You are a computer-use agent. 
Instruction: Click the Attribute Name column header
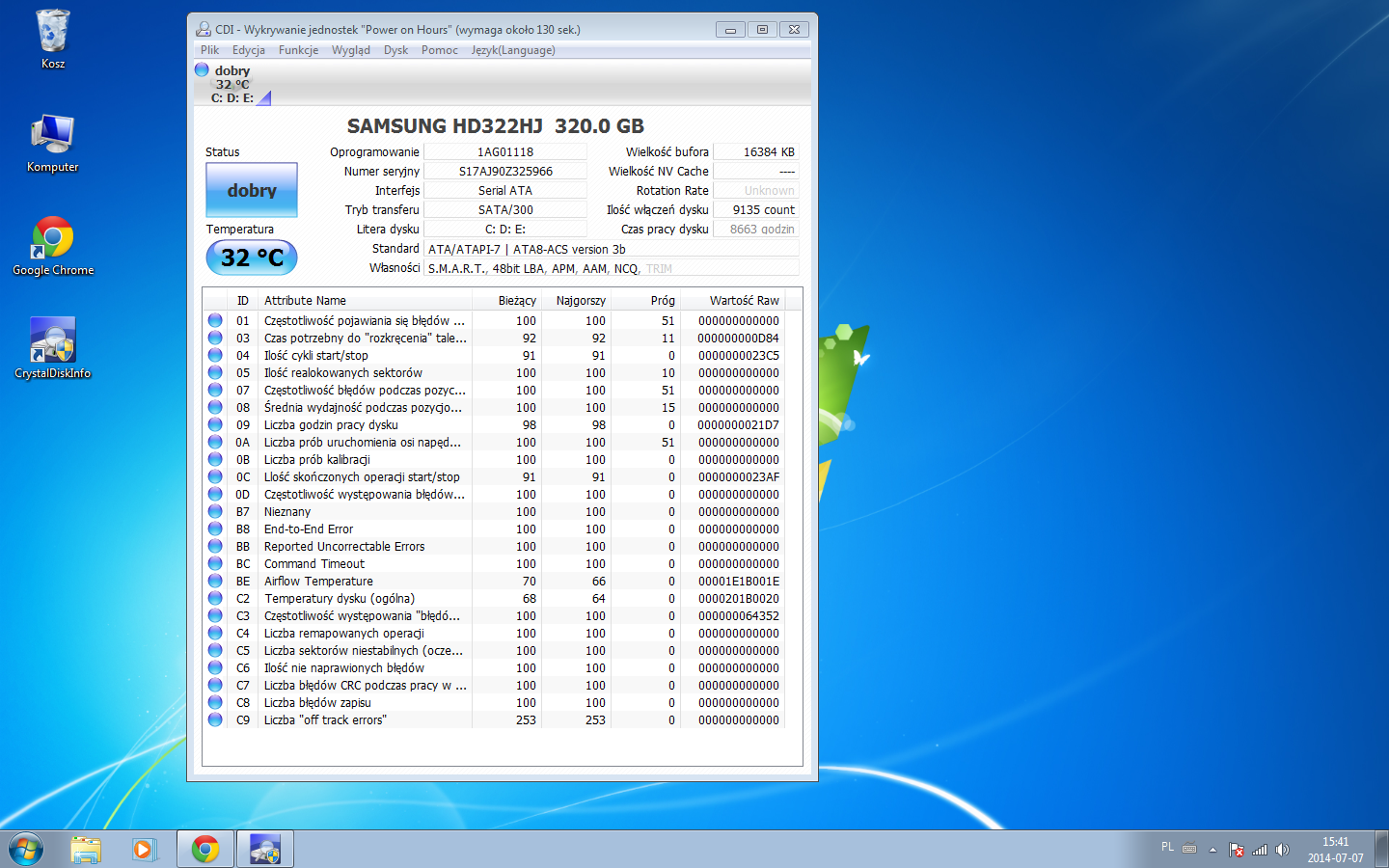click(365, 300)
